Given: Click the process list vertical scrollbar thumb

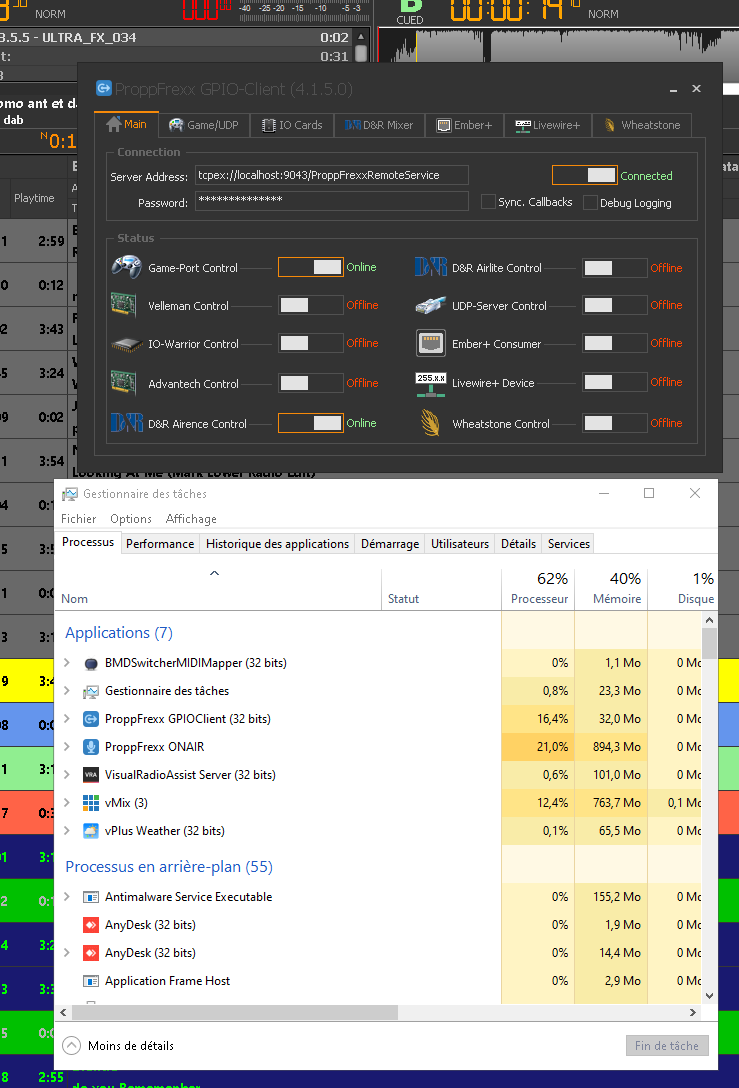Looking at the screenshot, I should tap(709, 643).
